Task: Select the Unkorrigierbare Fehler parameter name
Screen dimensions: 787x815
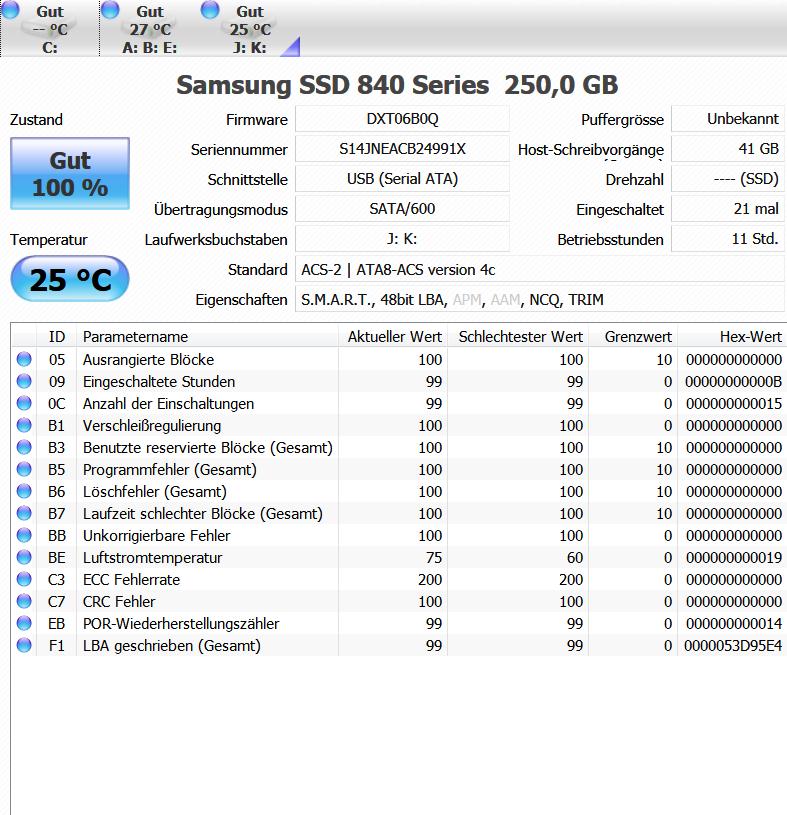Action: pyautogui.click(x=156, y=536)
